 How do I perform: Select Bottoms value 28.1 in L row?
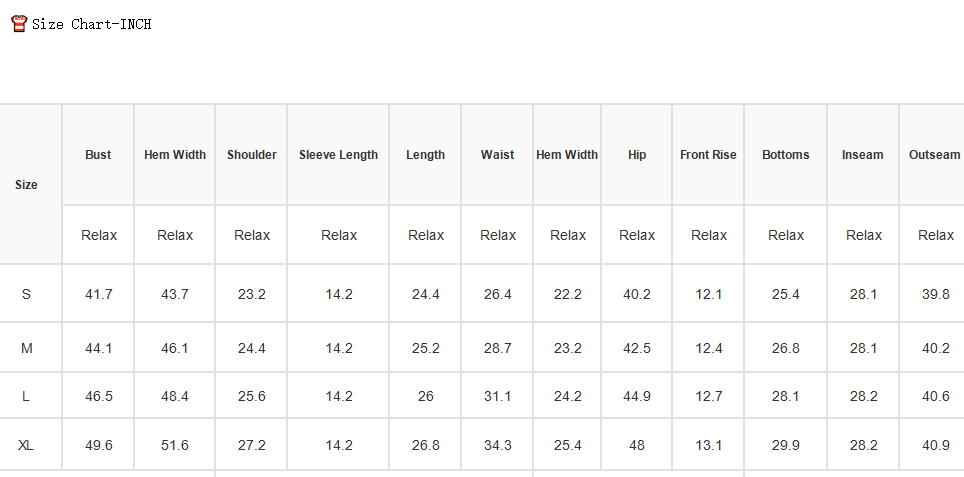tap(786, 396)
